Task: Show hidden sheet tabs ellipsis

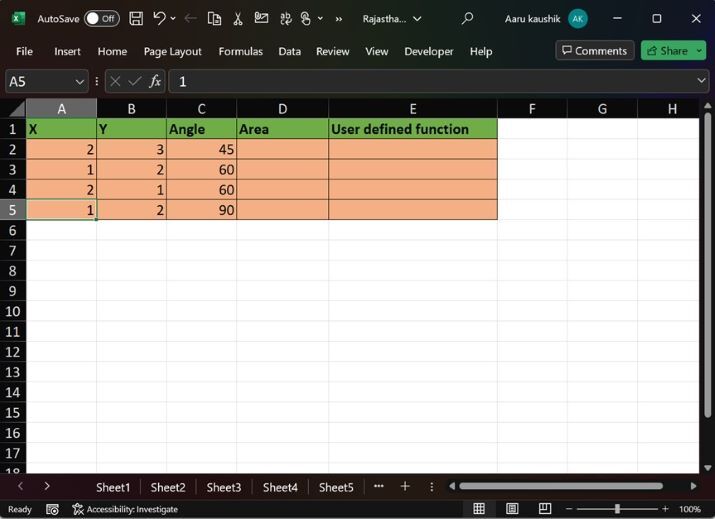Action: [x=378, y=486]
